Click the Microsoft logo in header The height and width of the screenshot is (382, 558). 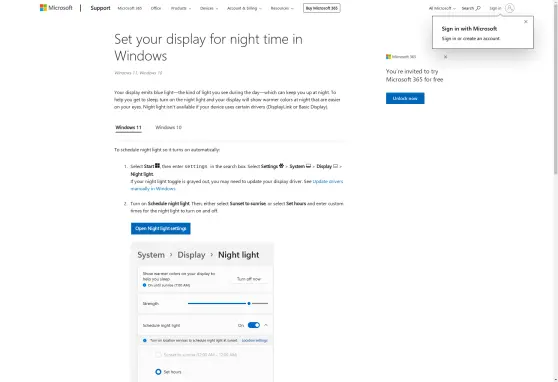[x=56, y=8]
